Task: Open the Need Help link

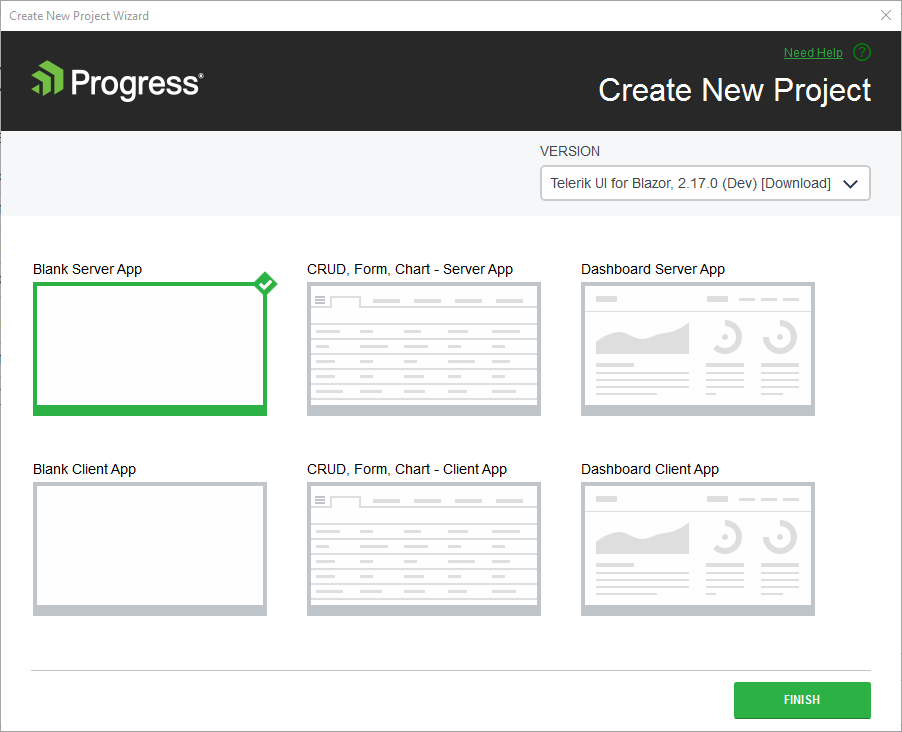Action: 813,53
